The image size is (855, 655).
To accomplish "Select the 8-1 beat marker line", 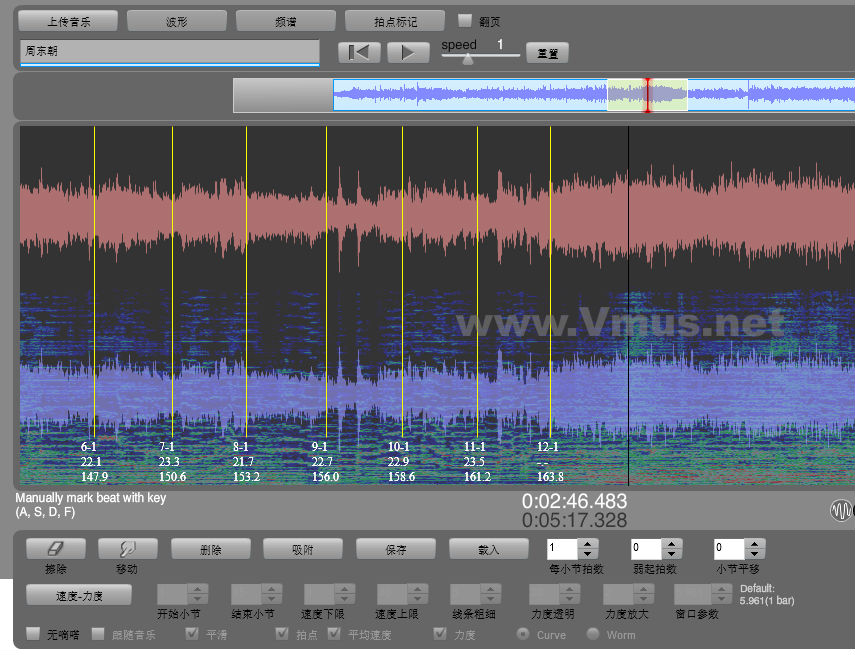I will [x=246, y=281].
